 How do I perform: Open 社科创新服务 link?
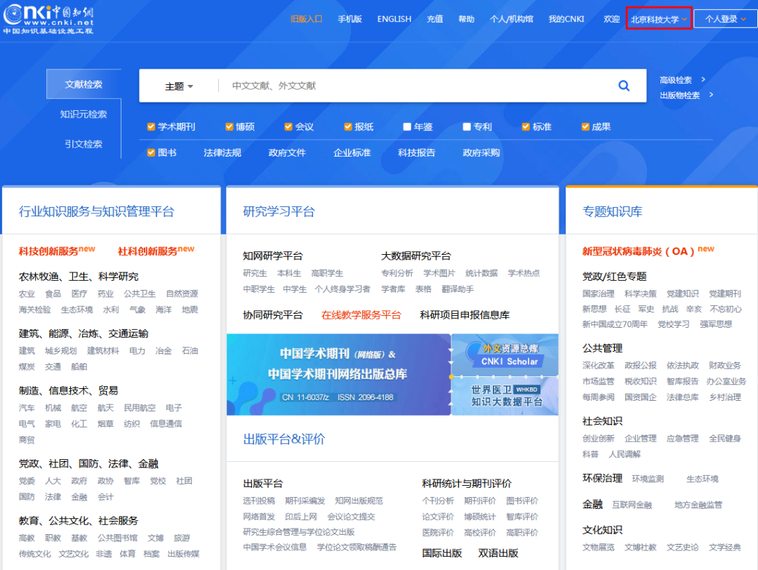pos(147,251)
